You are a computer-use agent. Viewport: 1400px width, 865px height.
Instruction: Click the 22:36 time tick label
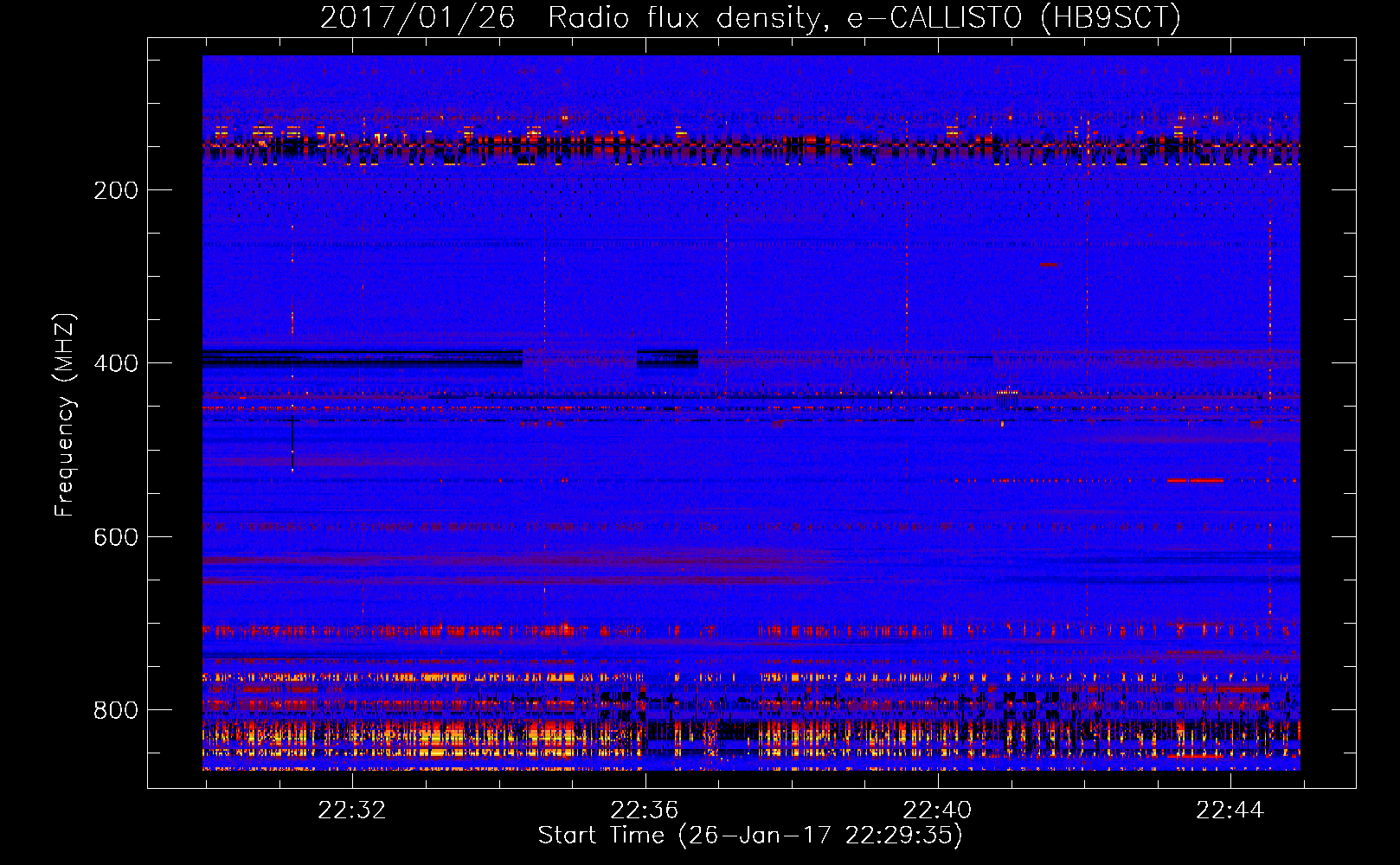[x=645, y=811]
